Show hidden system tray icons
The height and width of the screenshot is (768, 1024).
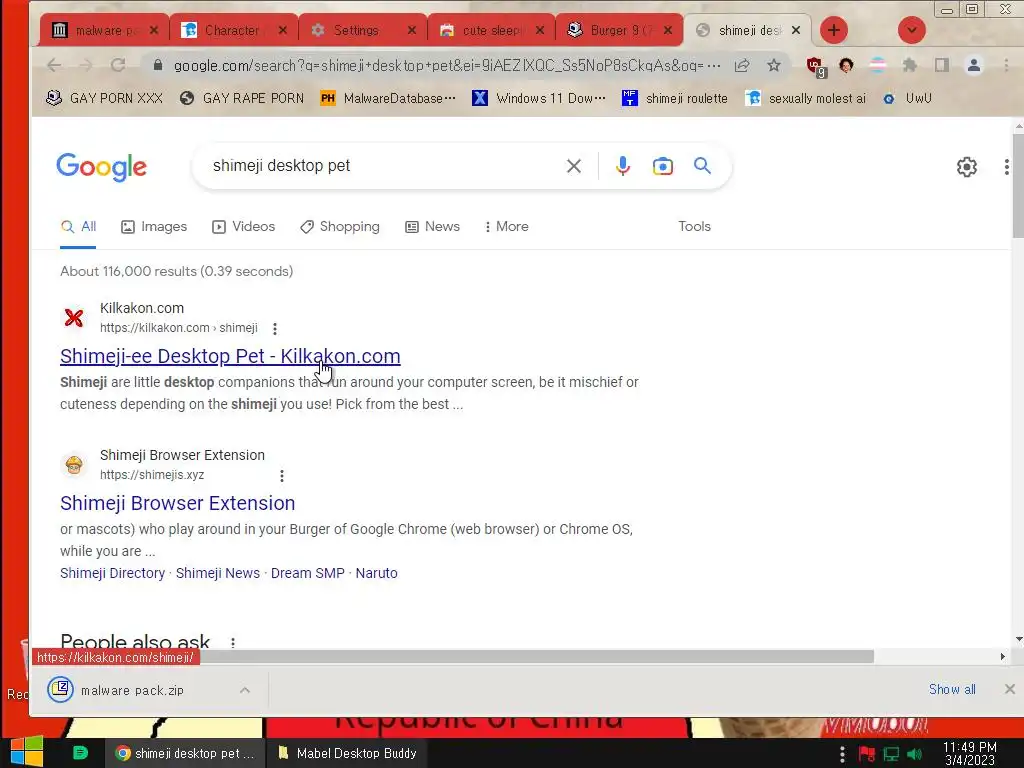pyautogui.click(x=842, y=754)
